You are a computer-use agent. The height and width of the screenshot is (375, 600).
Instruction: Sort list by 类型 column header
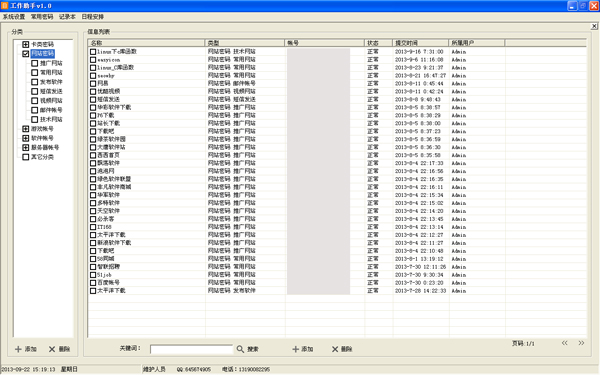pos(245,43)
